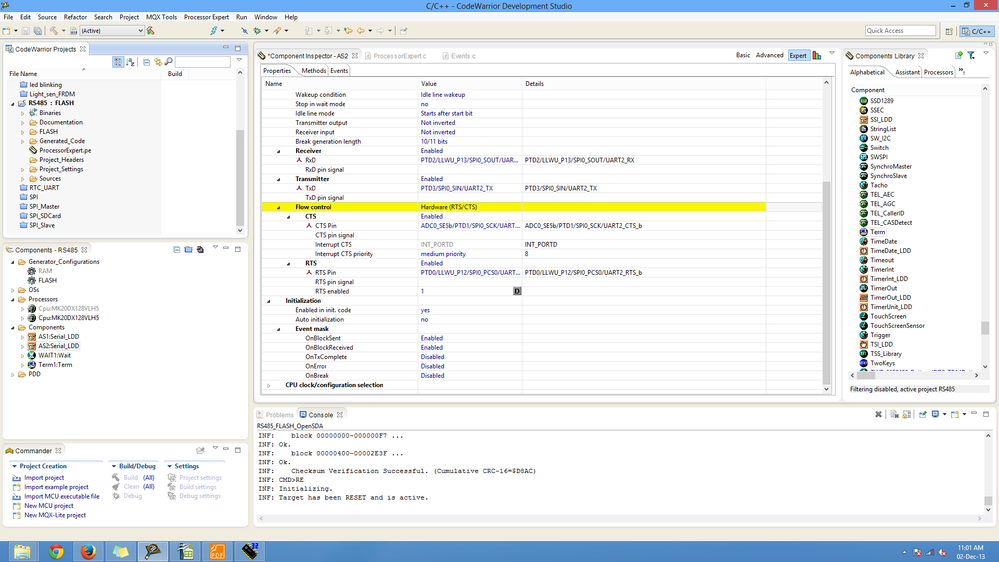999x562 pixels.
Task: Click add component icon in Components Library
Action: click(x=959, y=55)
